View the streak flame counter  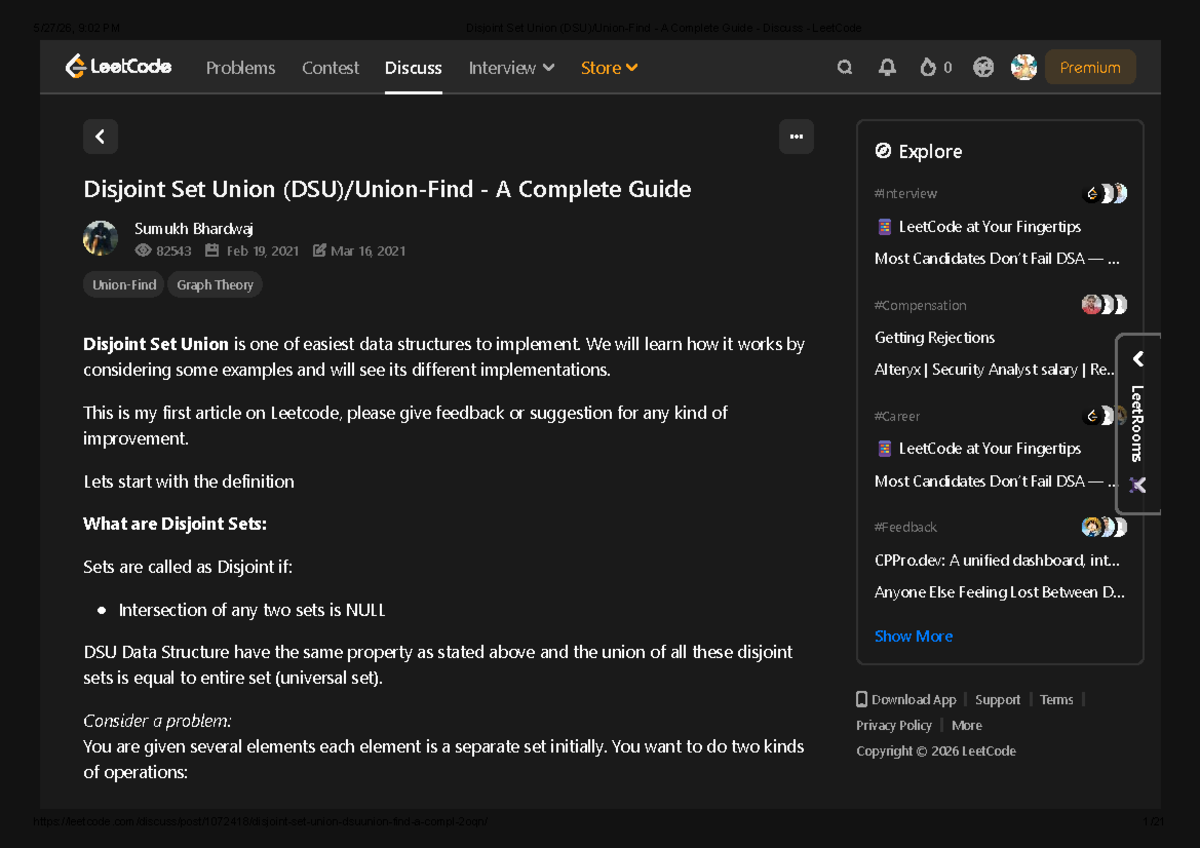coord(936,67)
